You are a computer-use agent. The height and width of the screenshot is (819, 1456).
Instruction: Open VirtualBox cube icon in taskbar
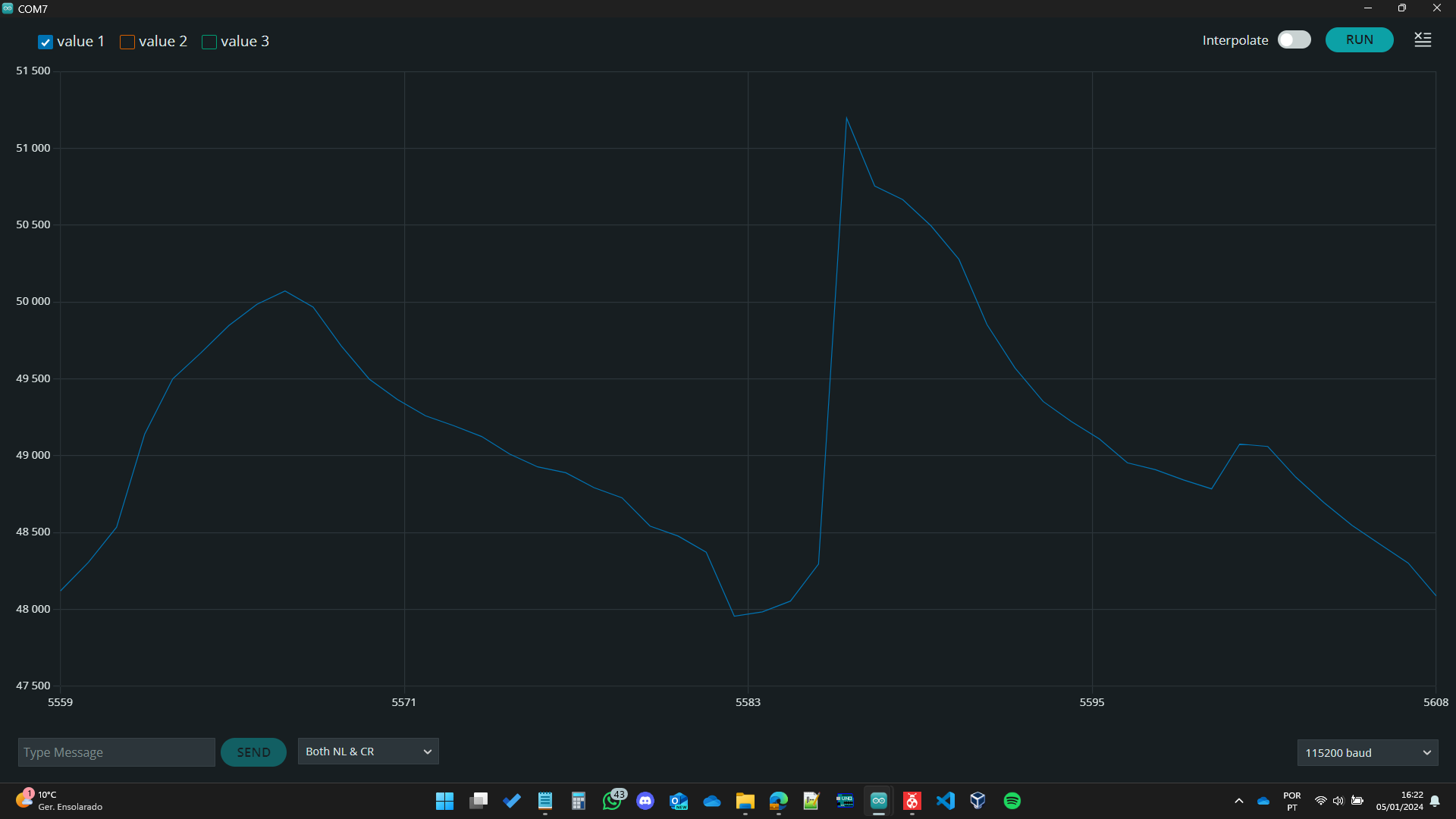(x=978, y=801)
